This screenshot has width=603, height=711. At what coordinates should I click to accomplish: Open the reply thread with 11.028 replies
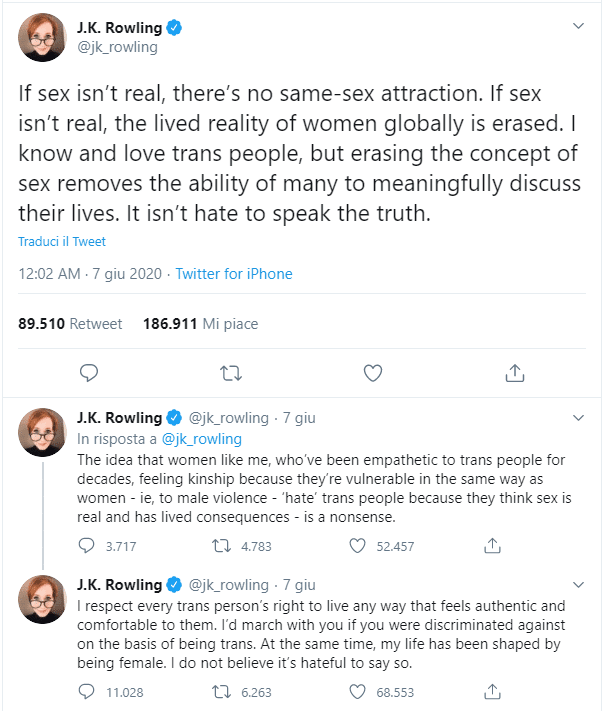coord(87,691)
